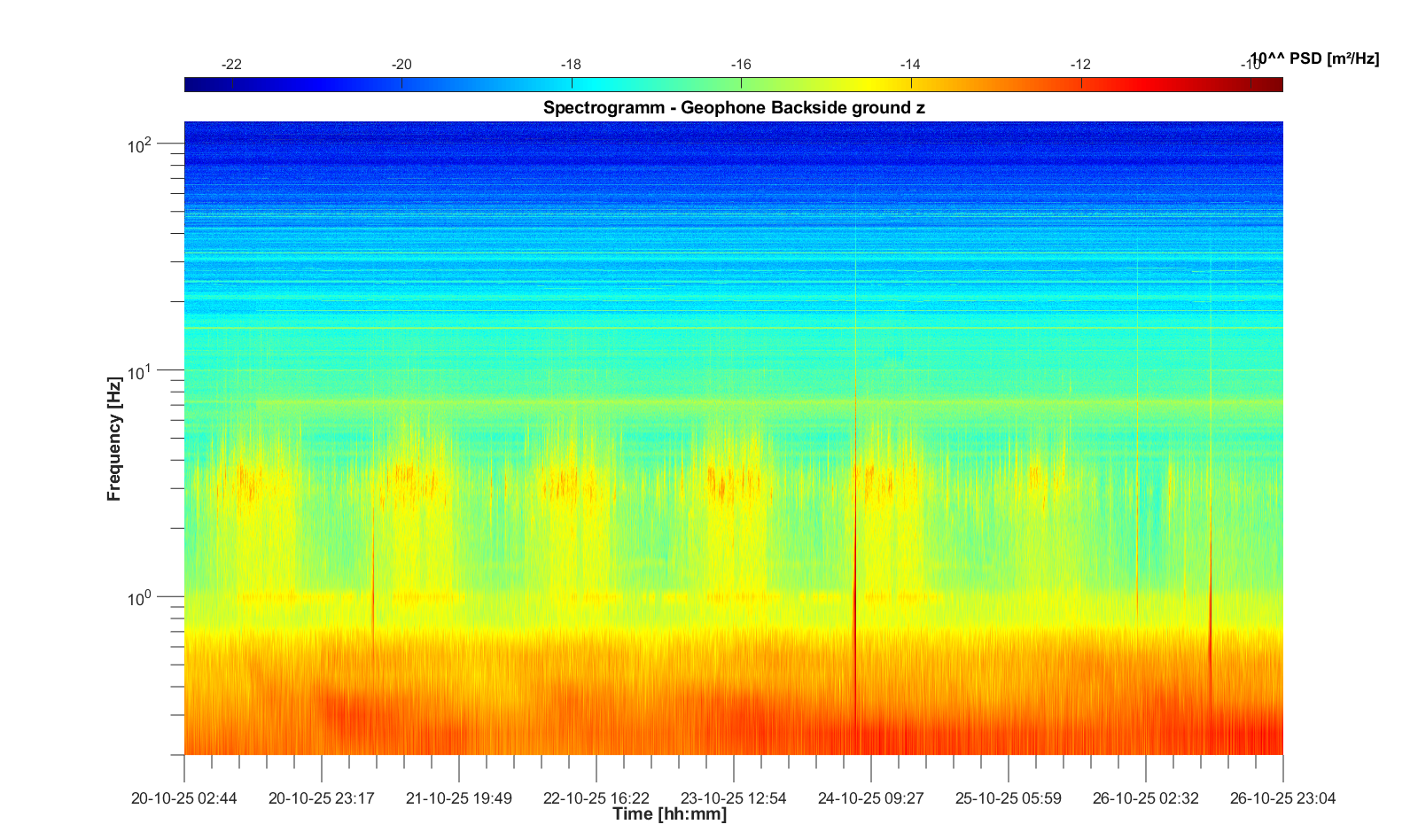Select the "21-10-25 19:49" time label
The image size is (1418, 840).
(x=459, y=798)
